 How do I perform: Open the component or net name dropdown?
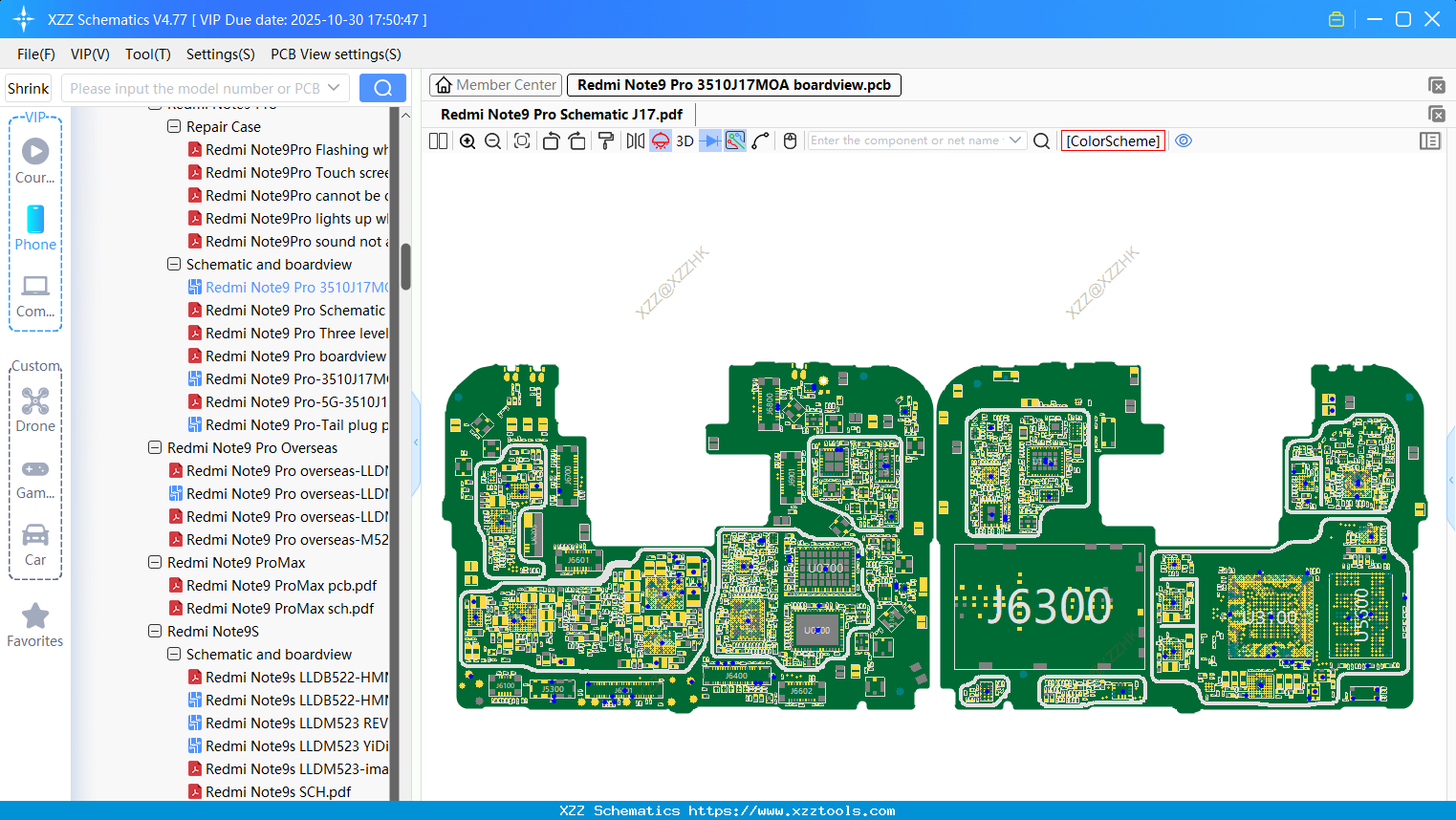coord(1015,140)
